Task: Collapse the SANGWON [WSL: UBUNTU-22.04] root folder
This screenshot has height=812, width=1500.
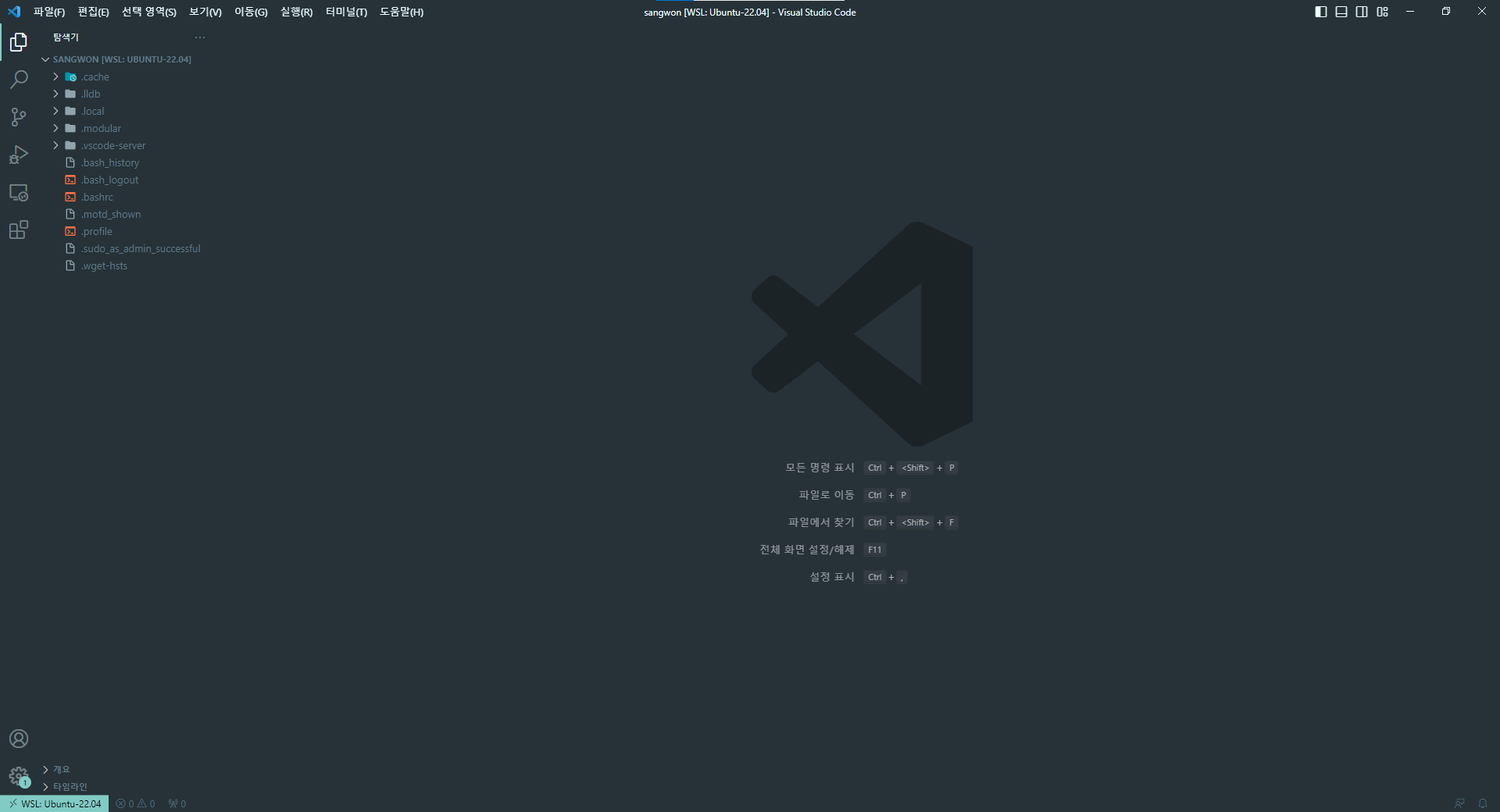Action: tap(125, 59)
